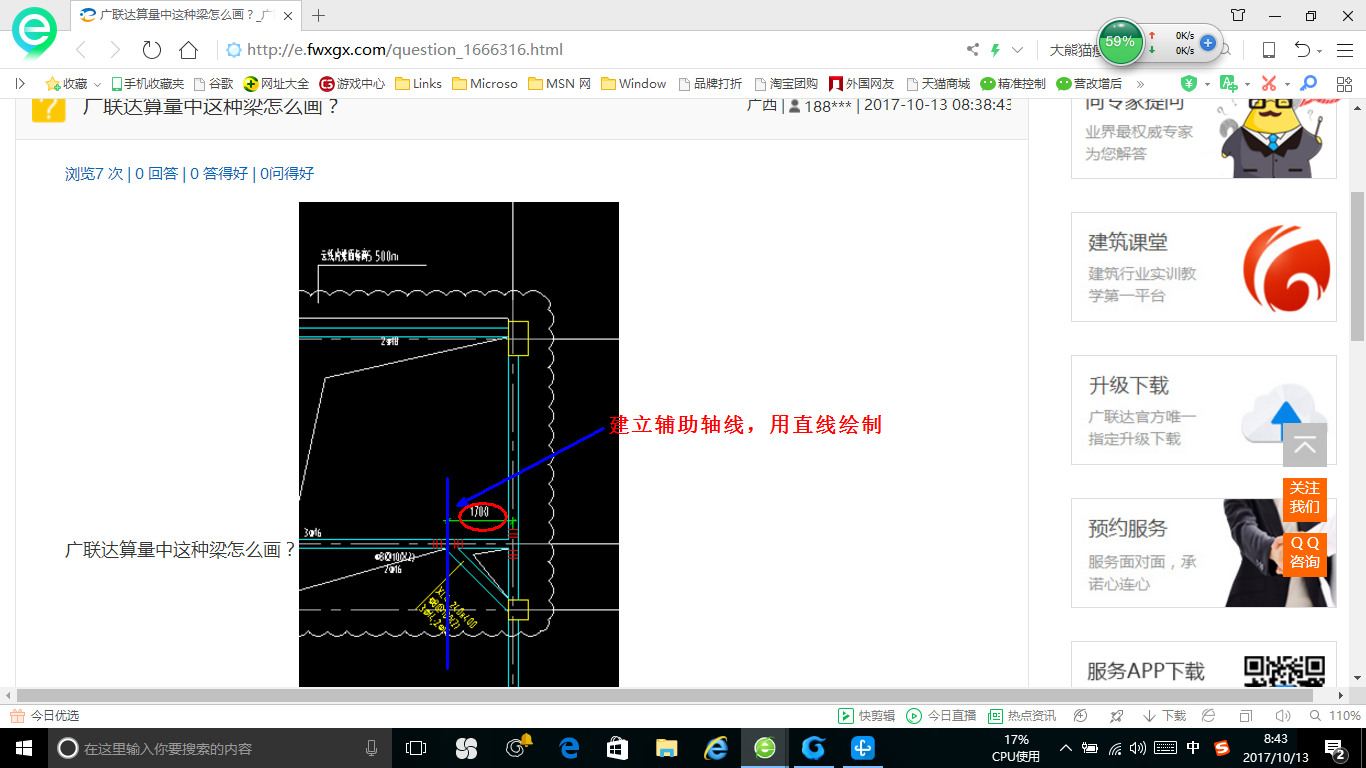
Task: Click the vertical page scrollbar
Action: 1358,265
